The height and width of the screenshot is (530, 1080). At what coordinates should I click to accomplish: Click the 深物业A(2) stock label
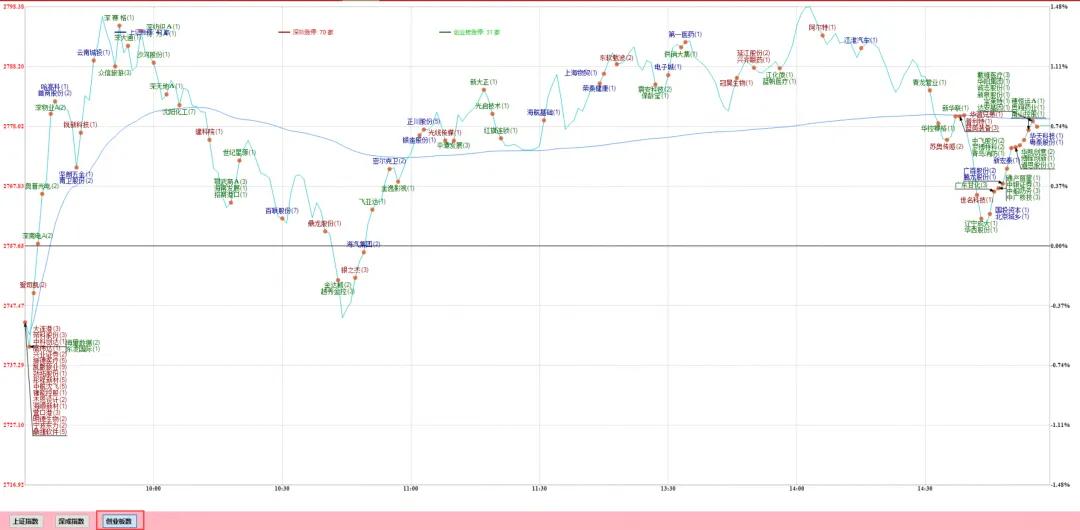click(50, 108)
